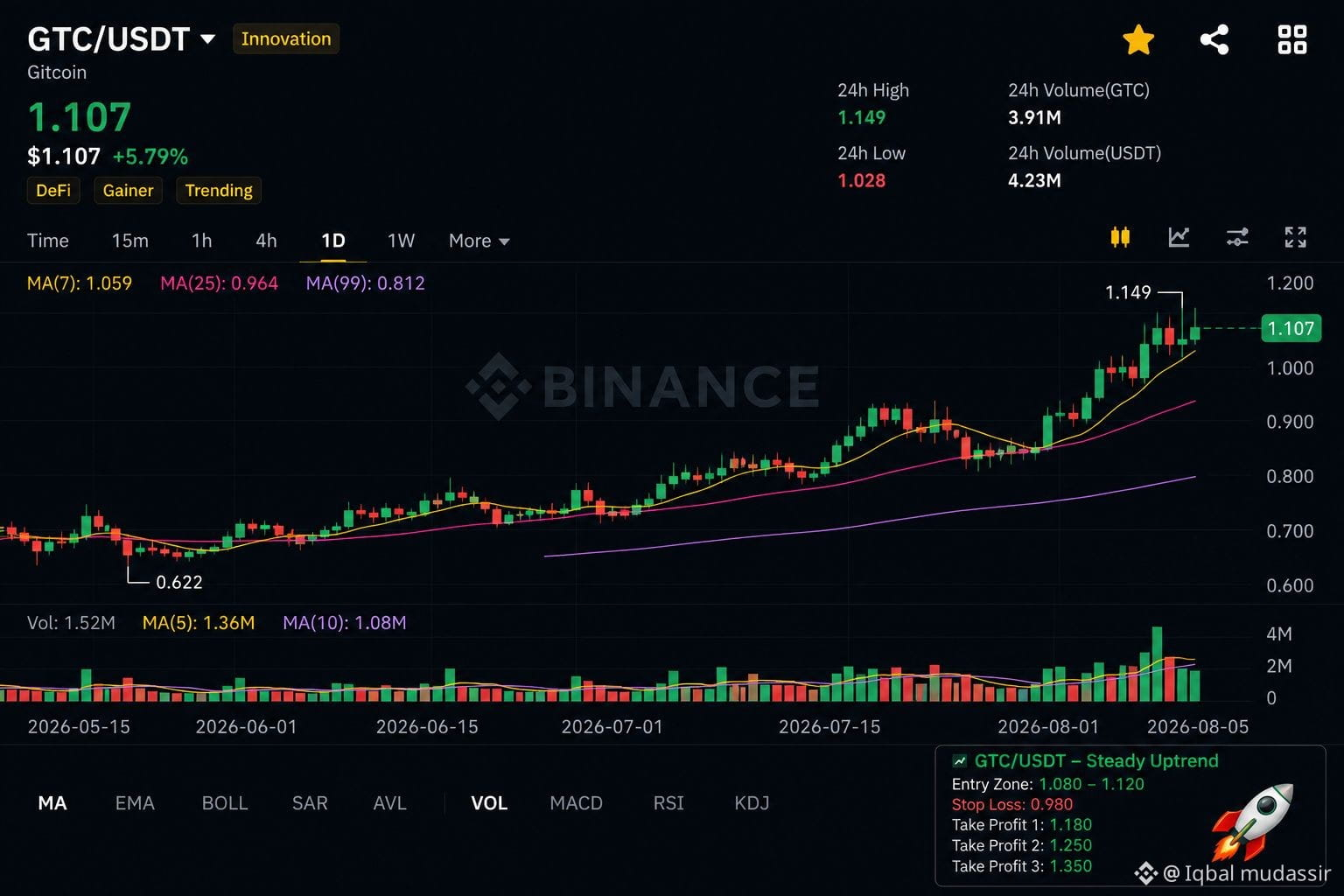Switch to the 4h timeframe
Image resolution: width=1344 pixels, height=896 pixels.
pyautogui.click(x=266, y=241)
